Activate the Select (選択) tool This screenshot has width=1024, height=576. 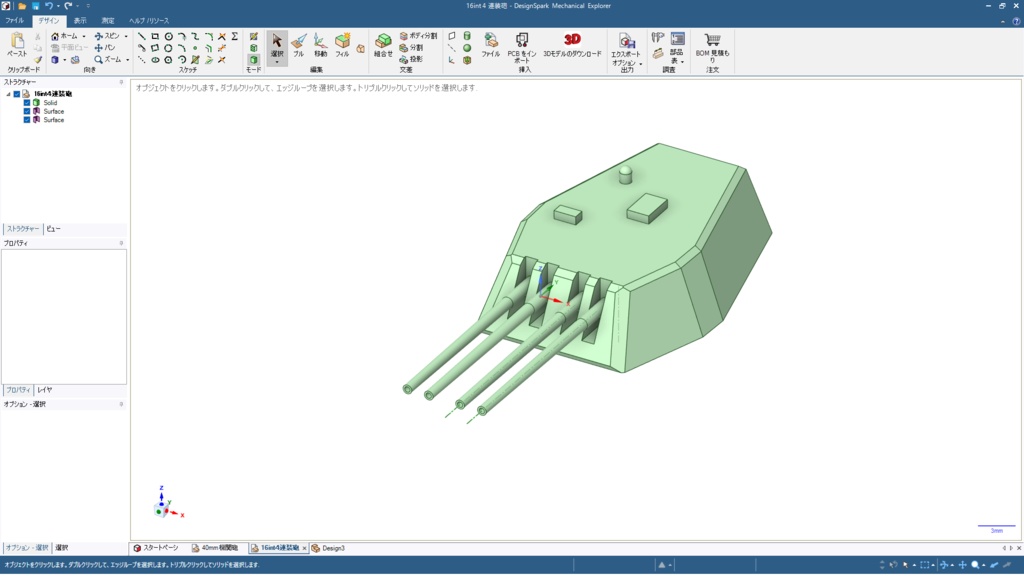pos(277,46)
